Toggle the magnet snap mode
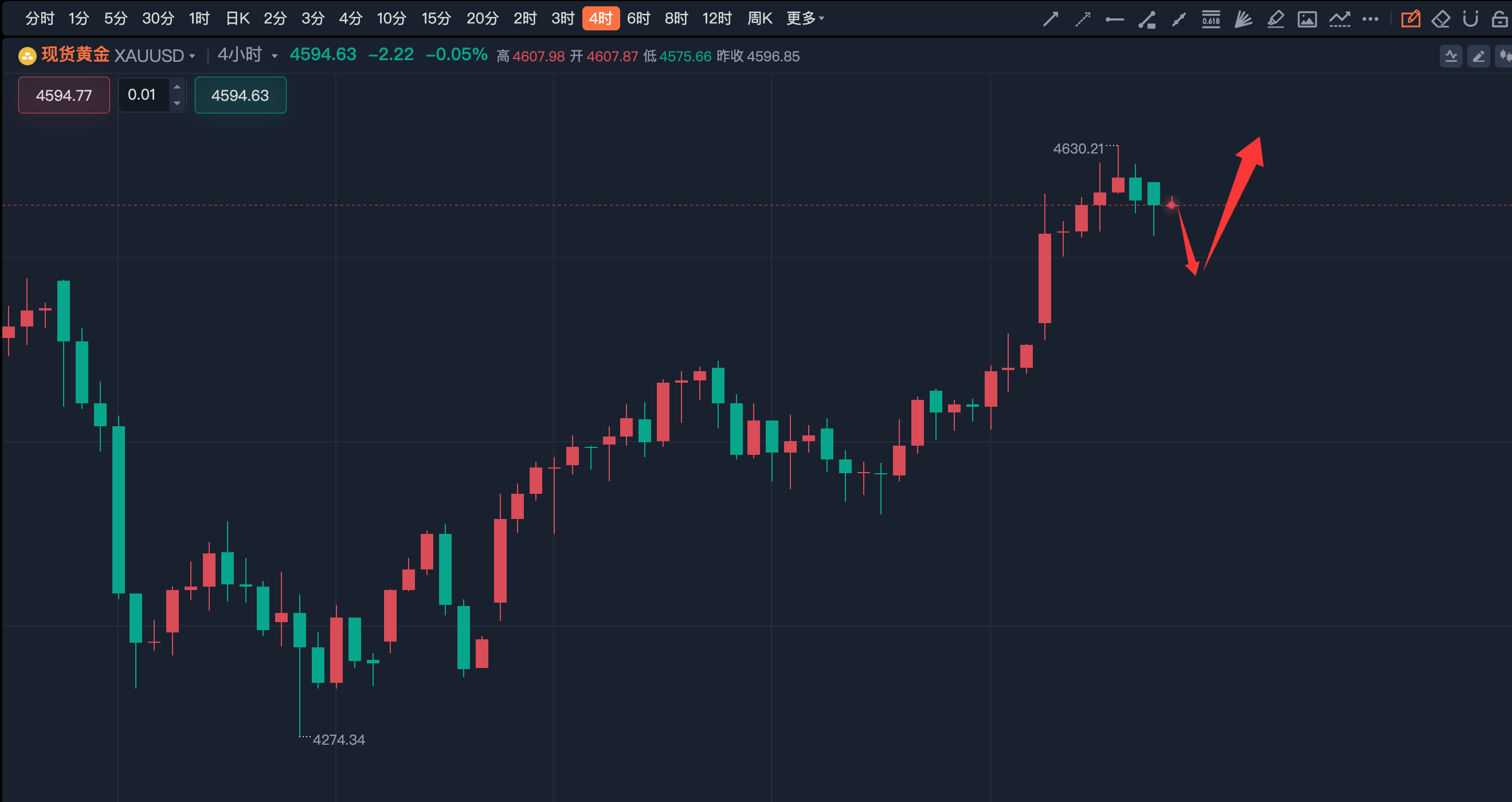Screen dimensions: 1512x802 coord(1470,19)
